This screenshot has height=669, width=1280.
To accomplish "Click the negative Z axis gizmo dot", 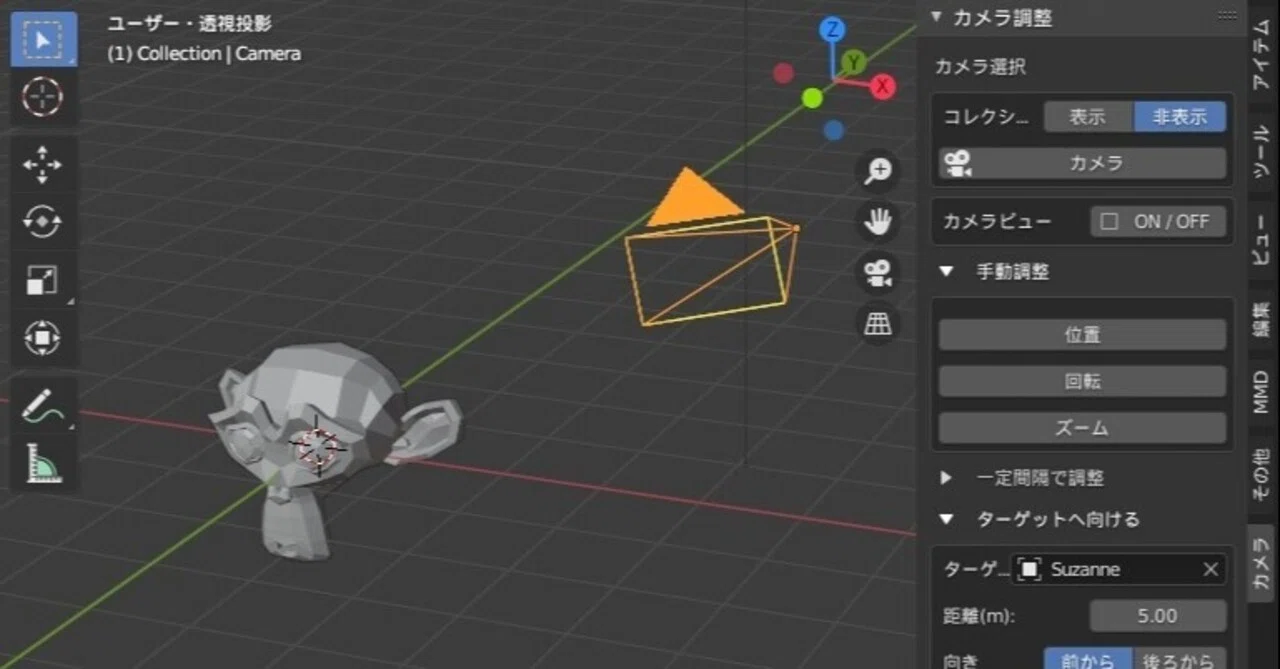I will click(834, 130).
